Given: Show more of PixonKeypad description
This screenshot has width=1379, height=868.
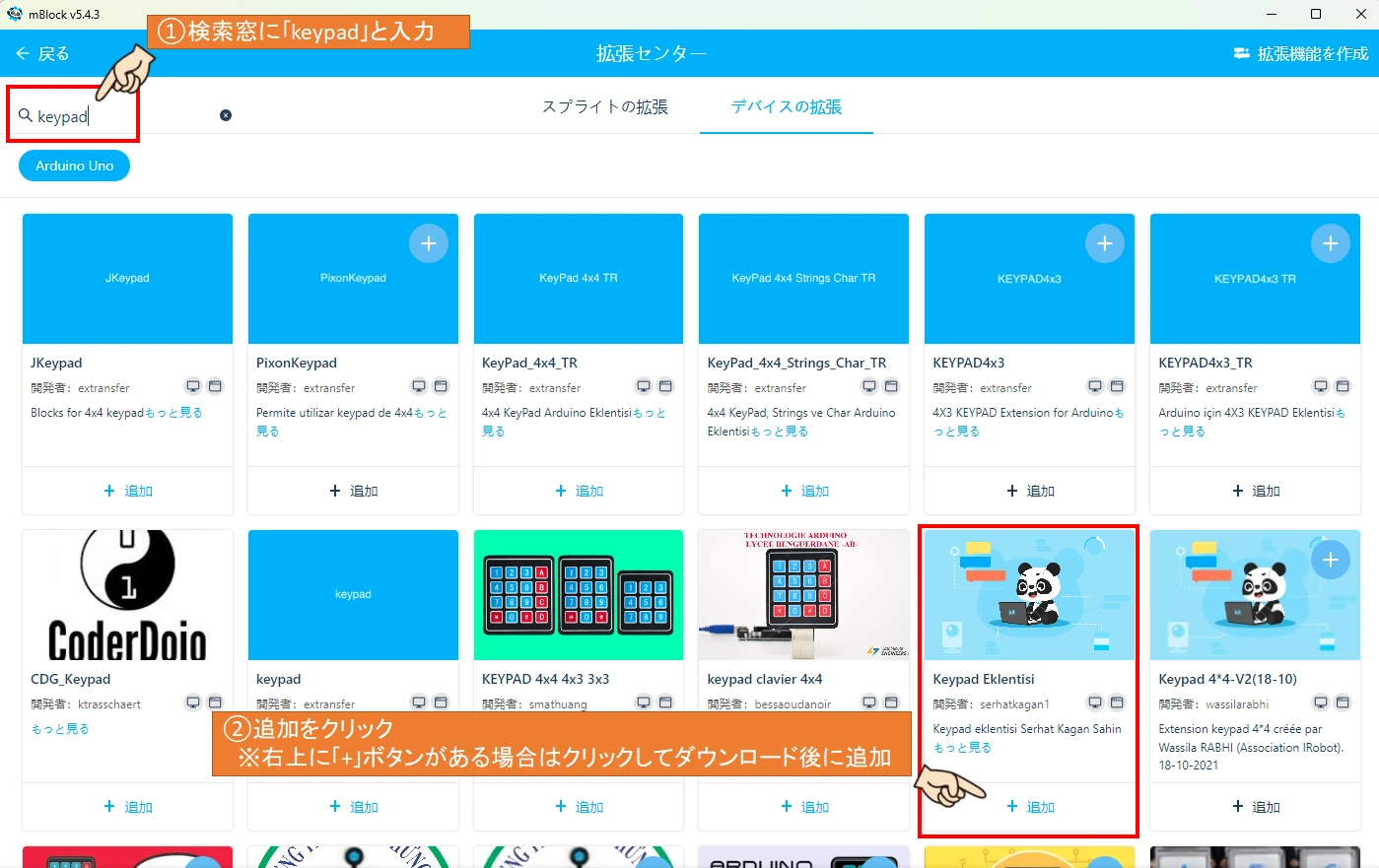Looking at the screenshot, I should (x=430, y=413).
